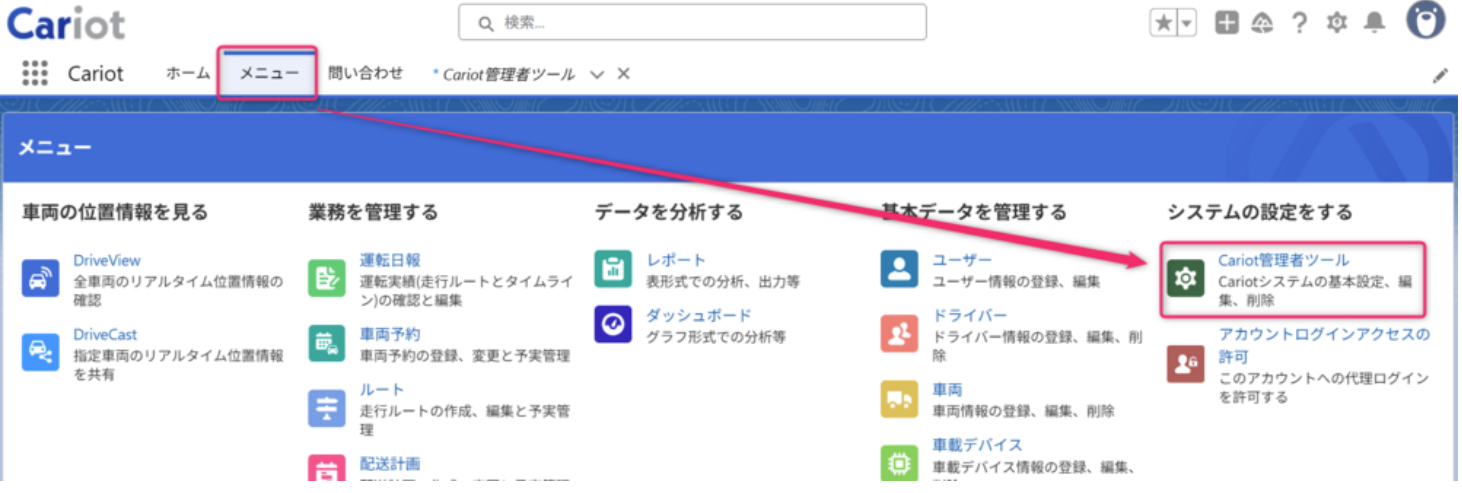Click the Favorites star icon
Screen dimensions: 1462x493
1163,23
